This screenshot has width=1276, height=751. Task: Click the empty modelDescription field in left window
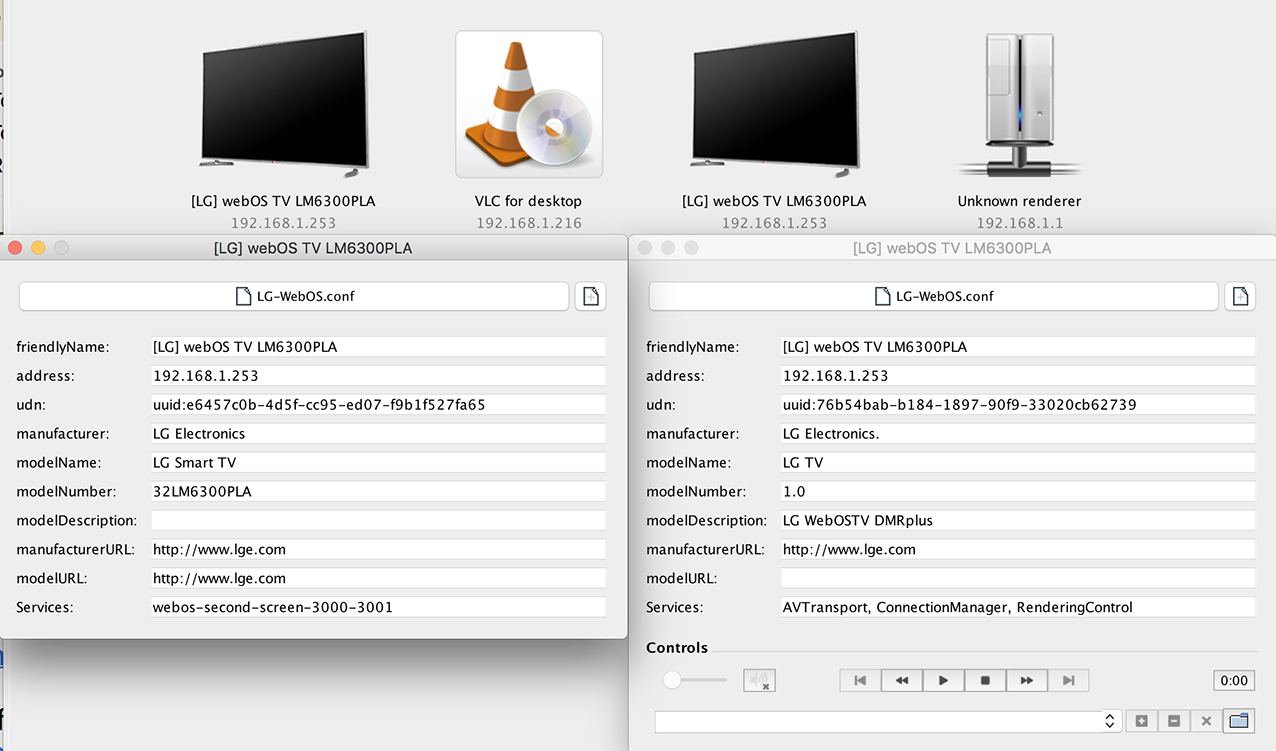point(378,521)
